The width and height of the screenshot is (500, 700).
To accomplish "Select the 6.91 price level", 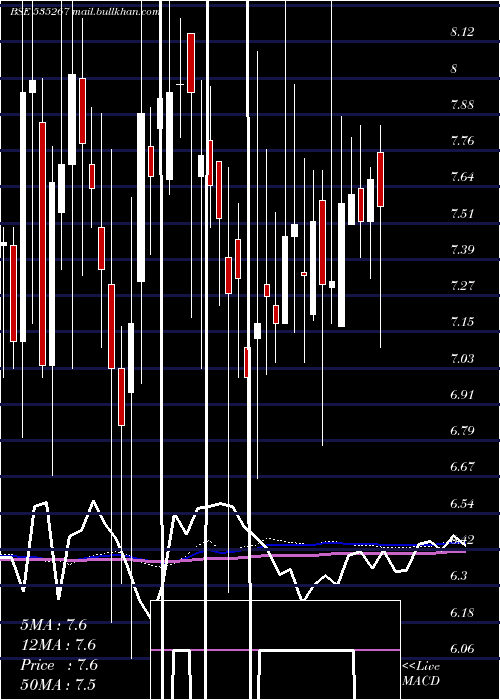I will click(462, 395).
